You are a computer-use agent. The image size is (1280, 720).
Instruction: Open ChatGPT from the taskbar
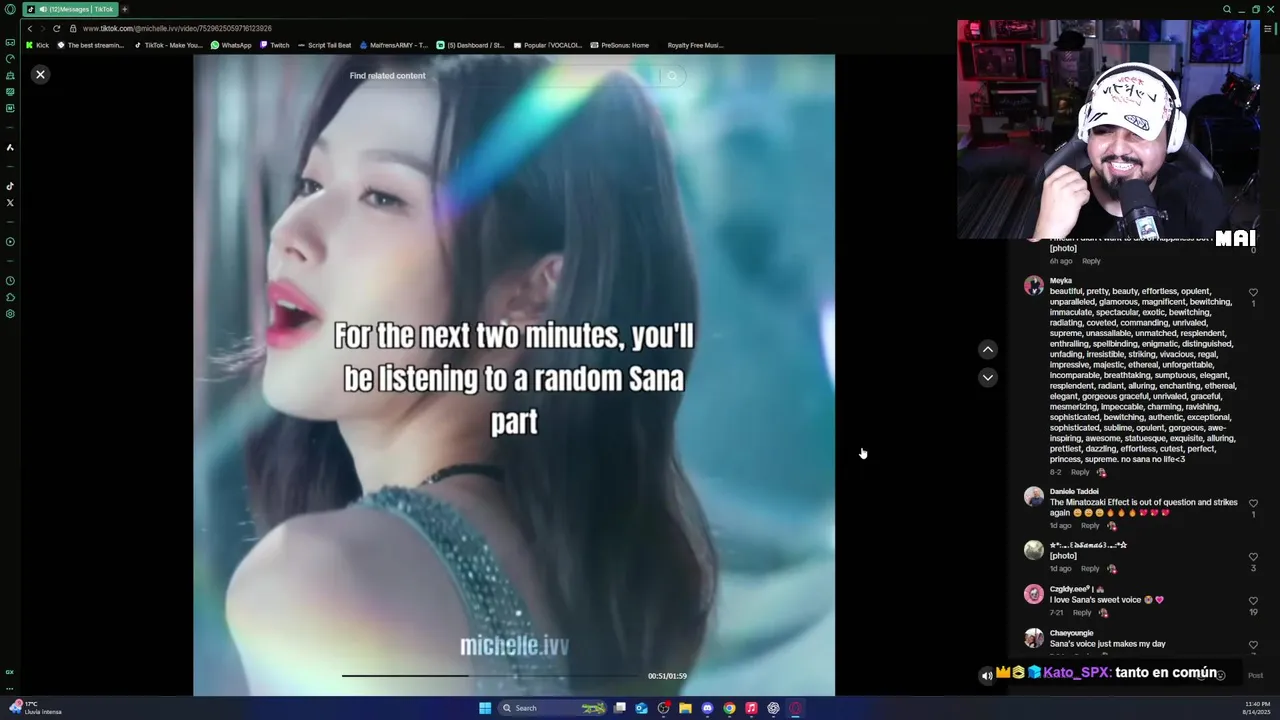coord(773,708)
